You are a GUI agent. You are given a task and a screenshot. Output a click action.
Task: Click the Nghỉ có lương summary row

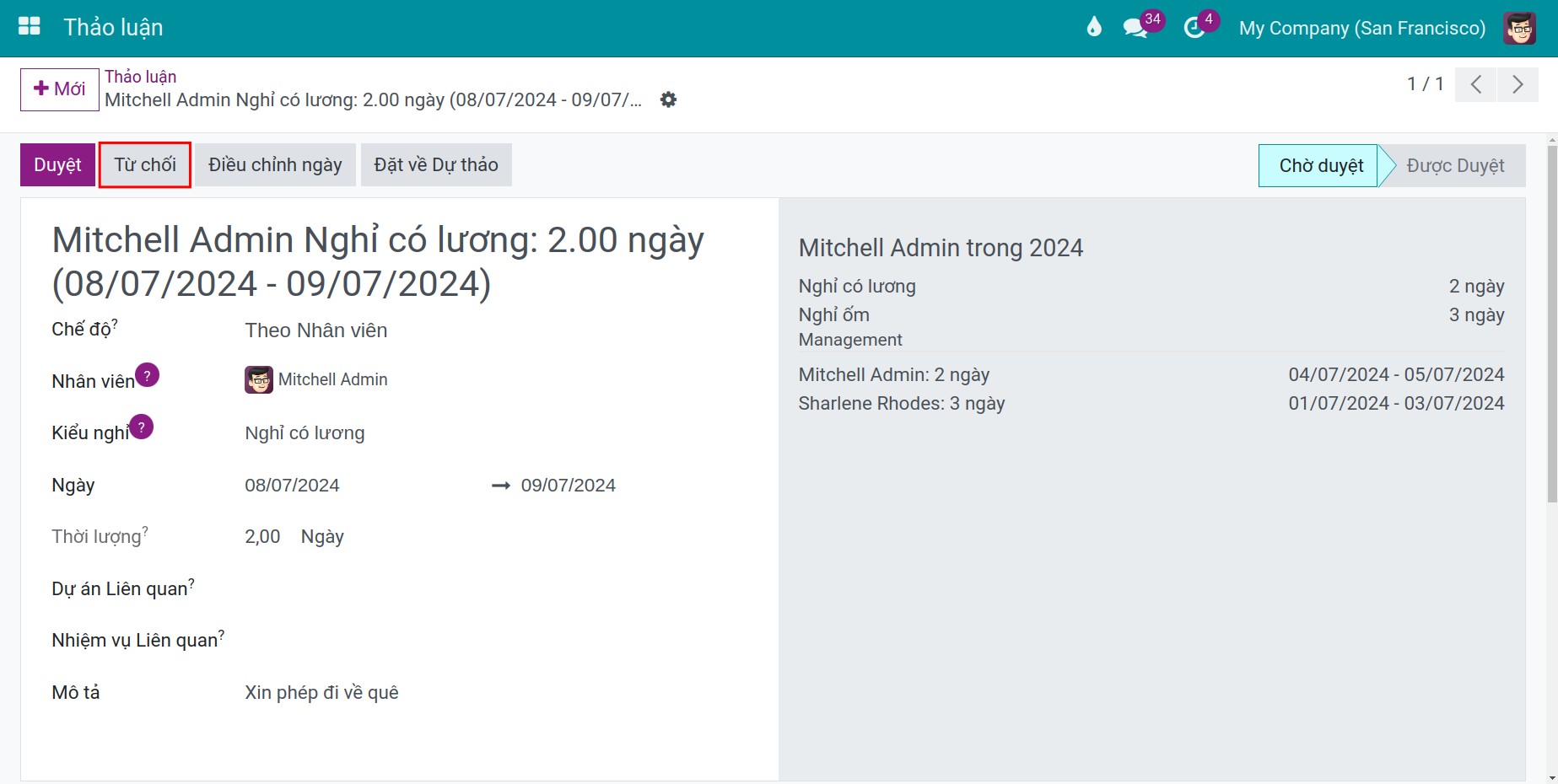(1151, 287)
